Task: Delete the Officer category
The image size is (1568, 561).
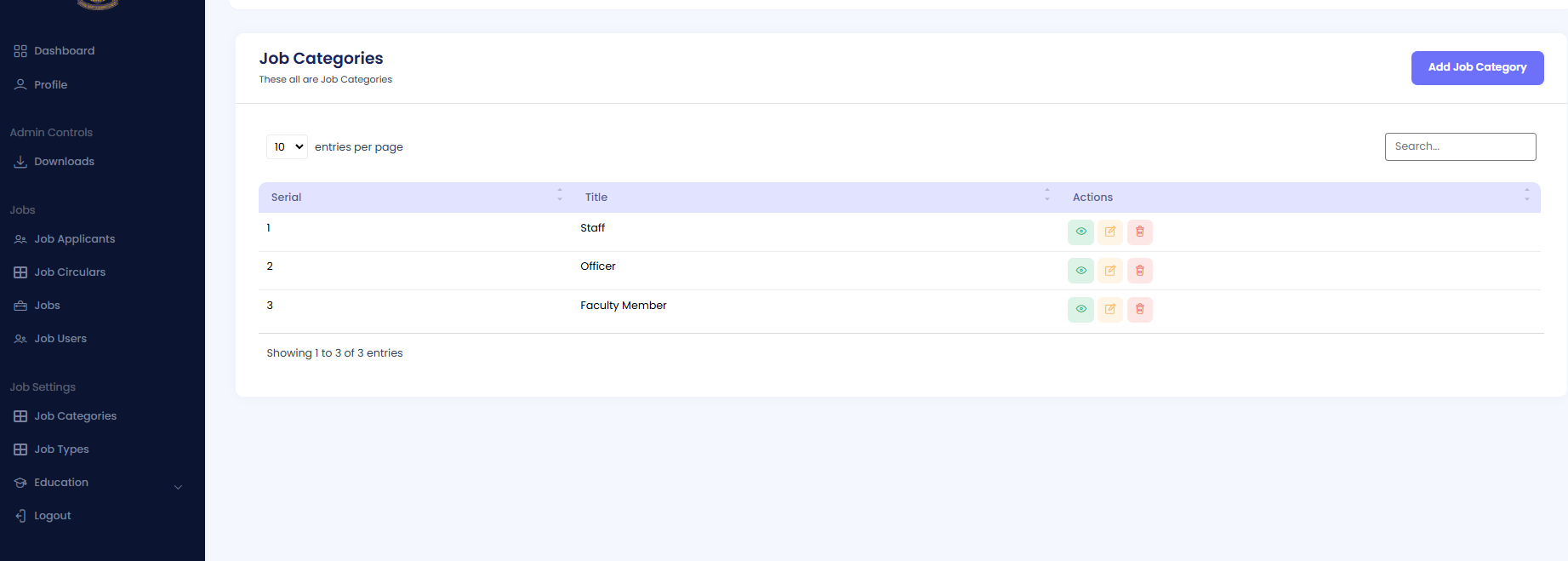Action: [1140, 271]
